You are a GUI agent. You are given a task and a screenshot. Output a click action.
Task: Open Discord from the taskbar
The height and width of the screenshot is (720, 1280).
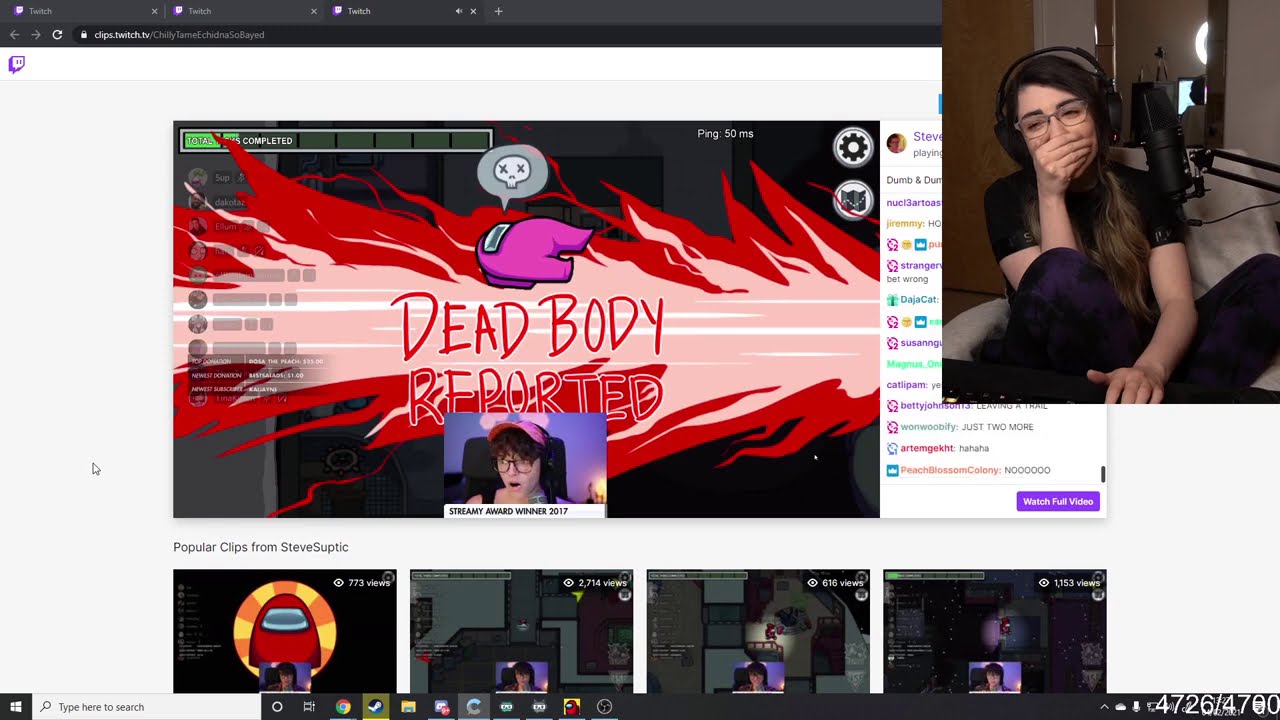point(441,707)
